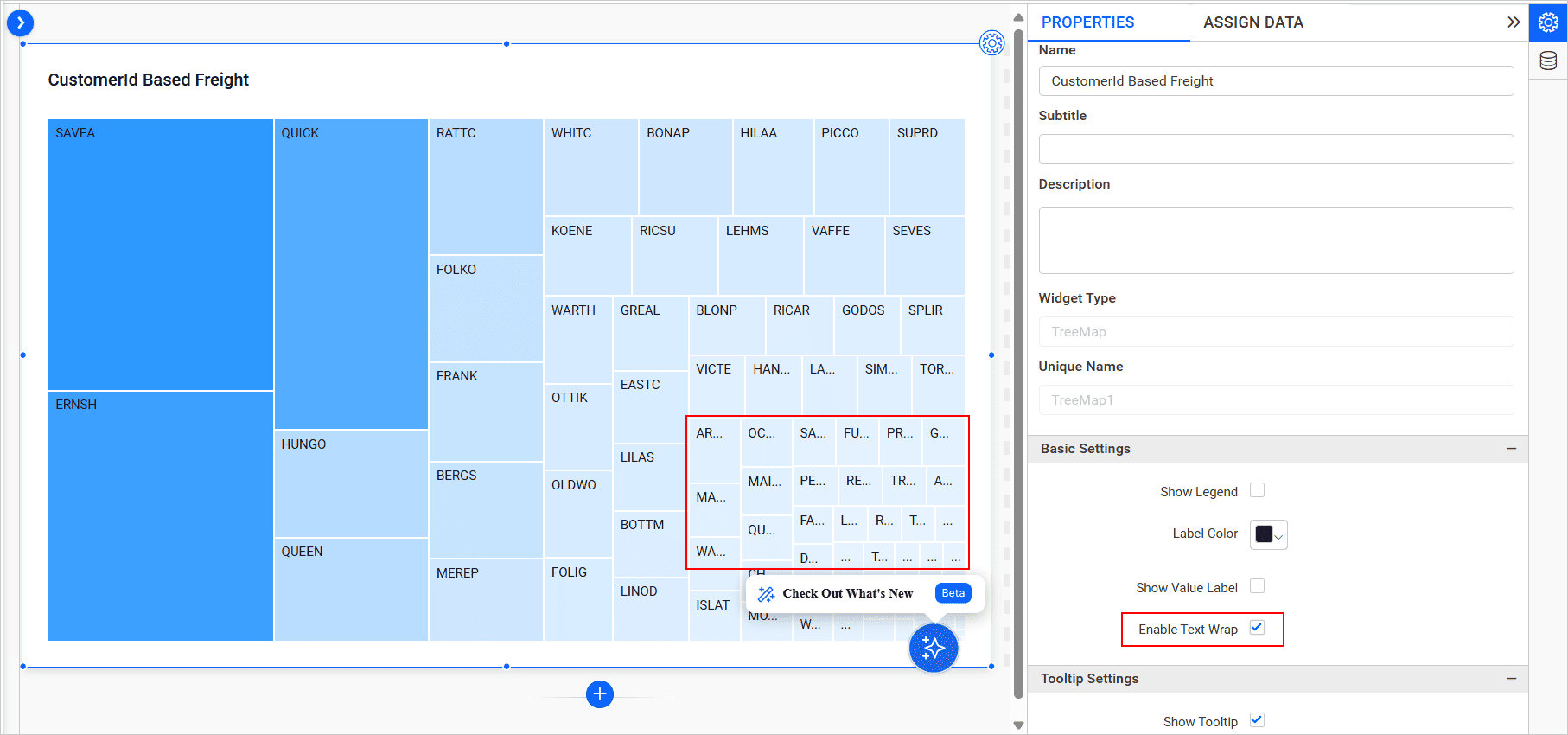Viewport: 1568px width, 735px height.
Task: Enable the Show Legend checkbox
Action: point(1257,490)
